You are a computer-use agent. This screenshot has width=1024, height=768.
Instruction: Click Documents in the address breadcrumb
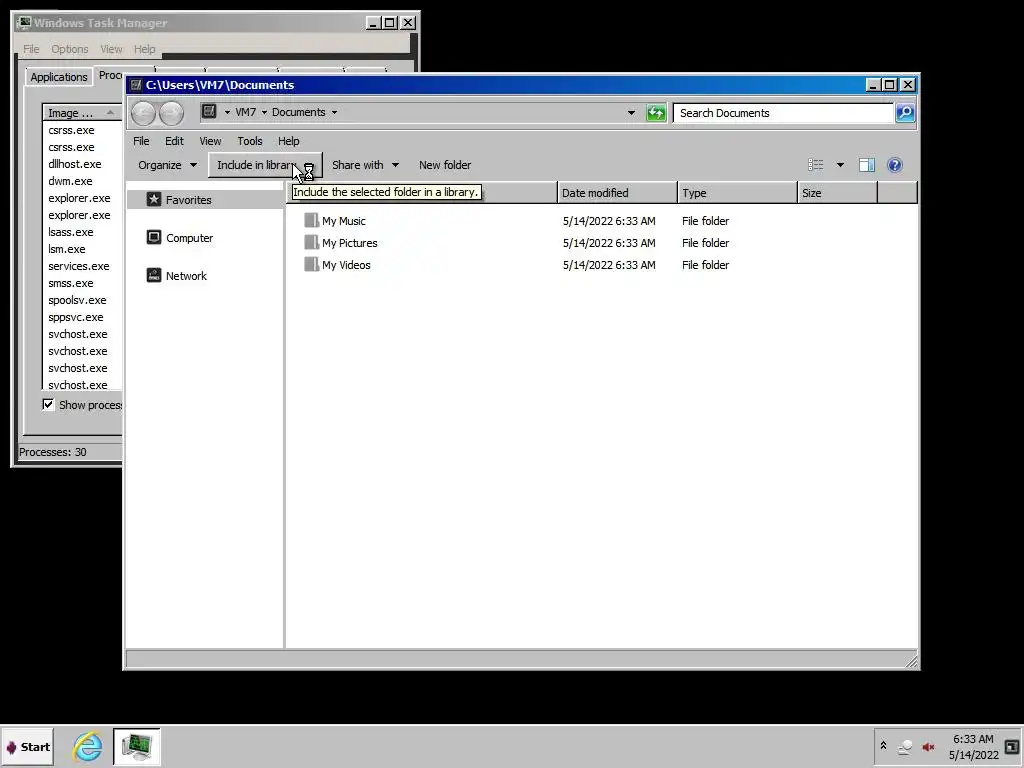298,112
